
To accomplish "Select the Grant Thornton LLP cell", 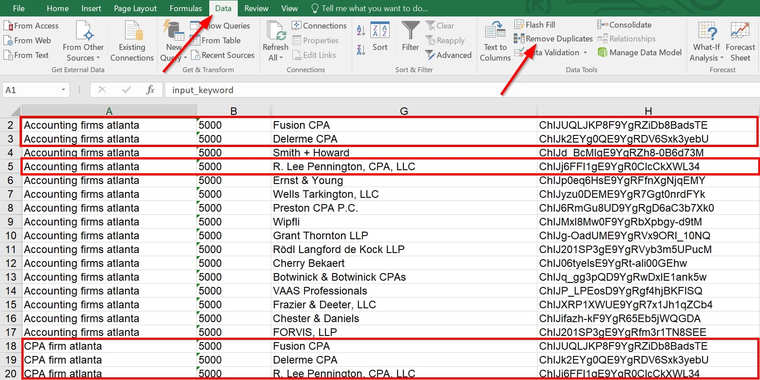I will click(404, 236).
